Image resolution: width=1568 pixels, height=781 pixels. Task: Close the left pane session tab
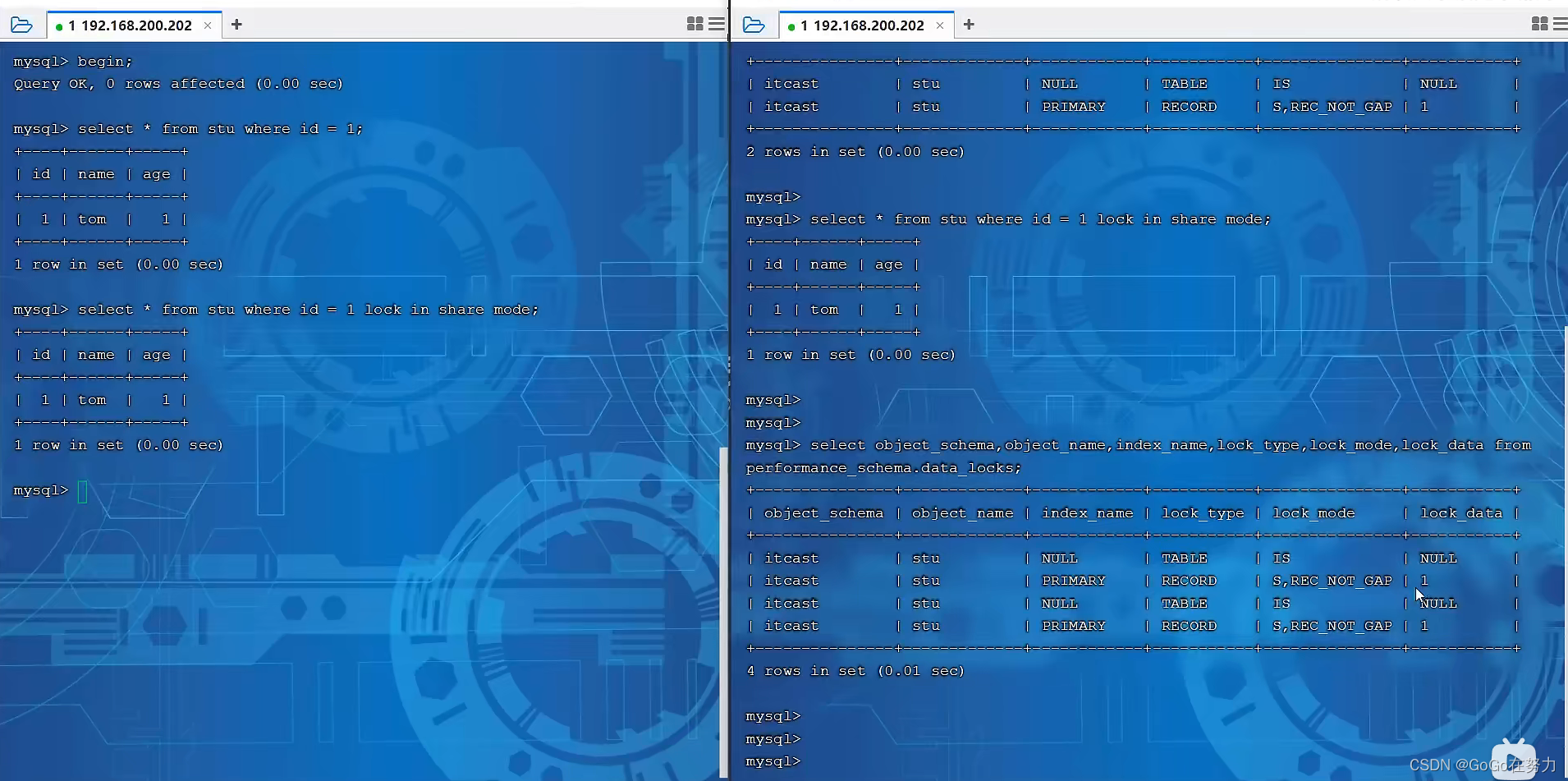click(208, 25)
